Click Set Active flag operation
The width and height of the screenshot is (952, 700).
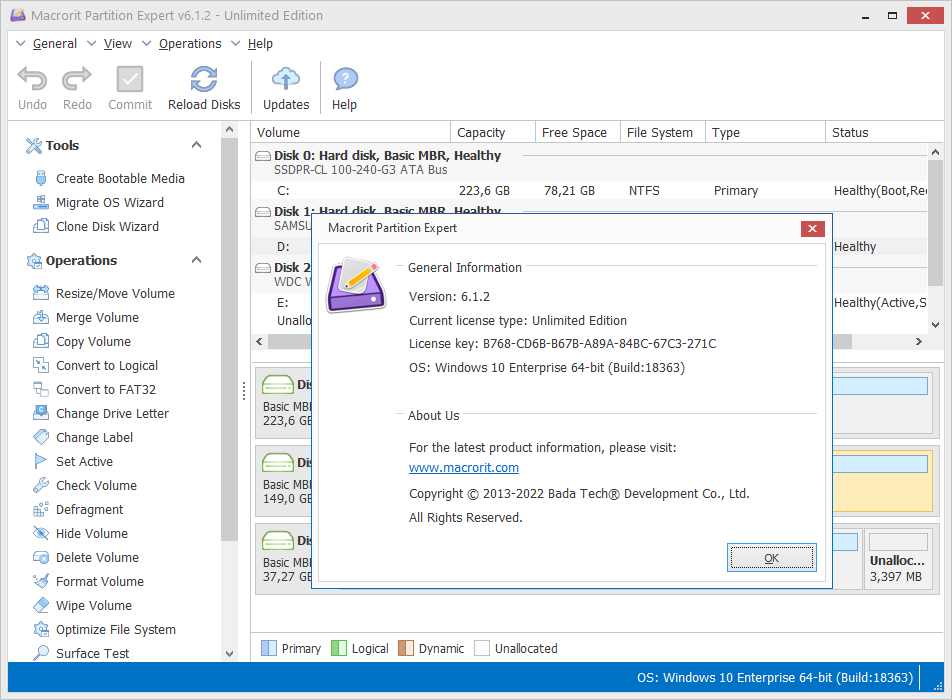84,461
